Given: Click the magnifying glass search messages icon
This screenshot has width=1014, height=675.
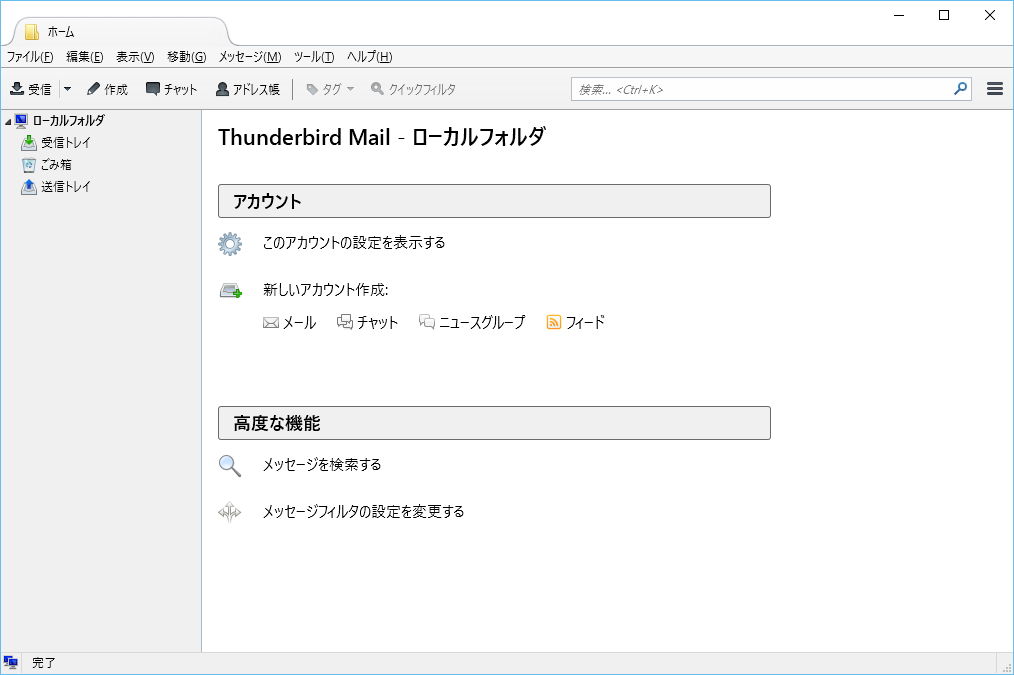Looking at the screenshot, I should [230, 466].
